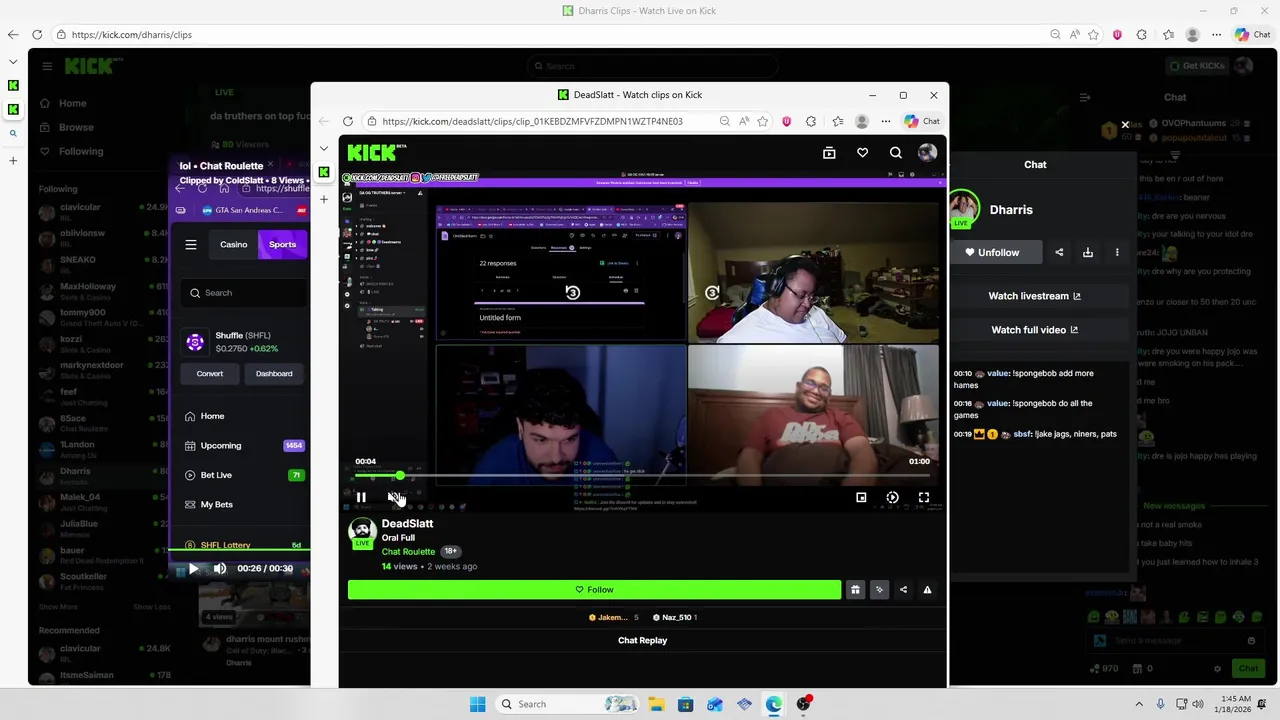Show hidden system tray icons chevron
The height and width of the screenshot is (720, 1280).
tap(1138, 704)
